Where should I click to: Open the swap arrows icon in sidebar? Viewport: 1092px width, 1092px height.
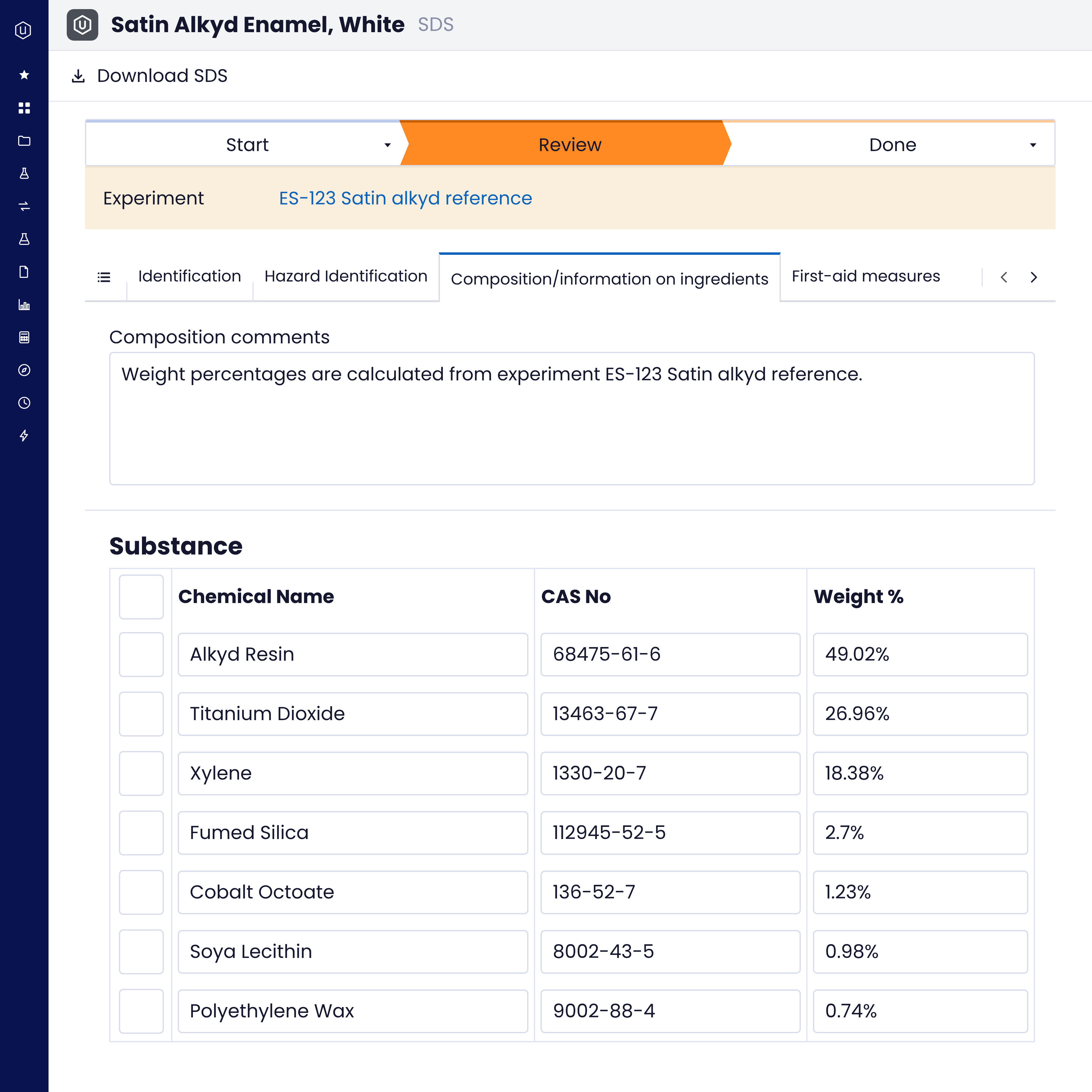[x=24, y=206]
